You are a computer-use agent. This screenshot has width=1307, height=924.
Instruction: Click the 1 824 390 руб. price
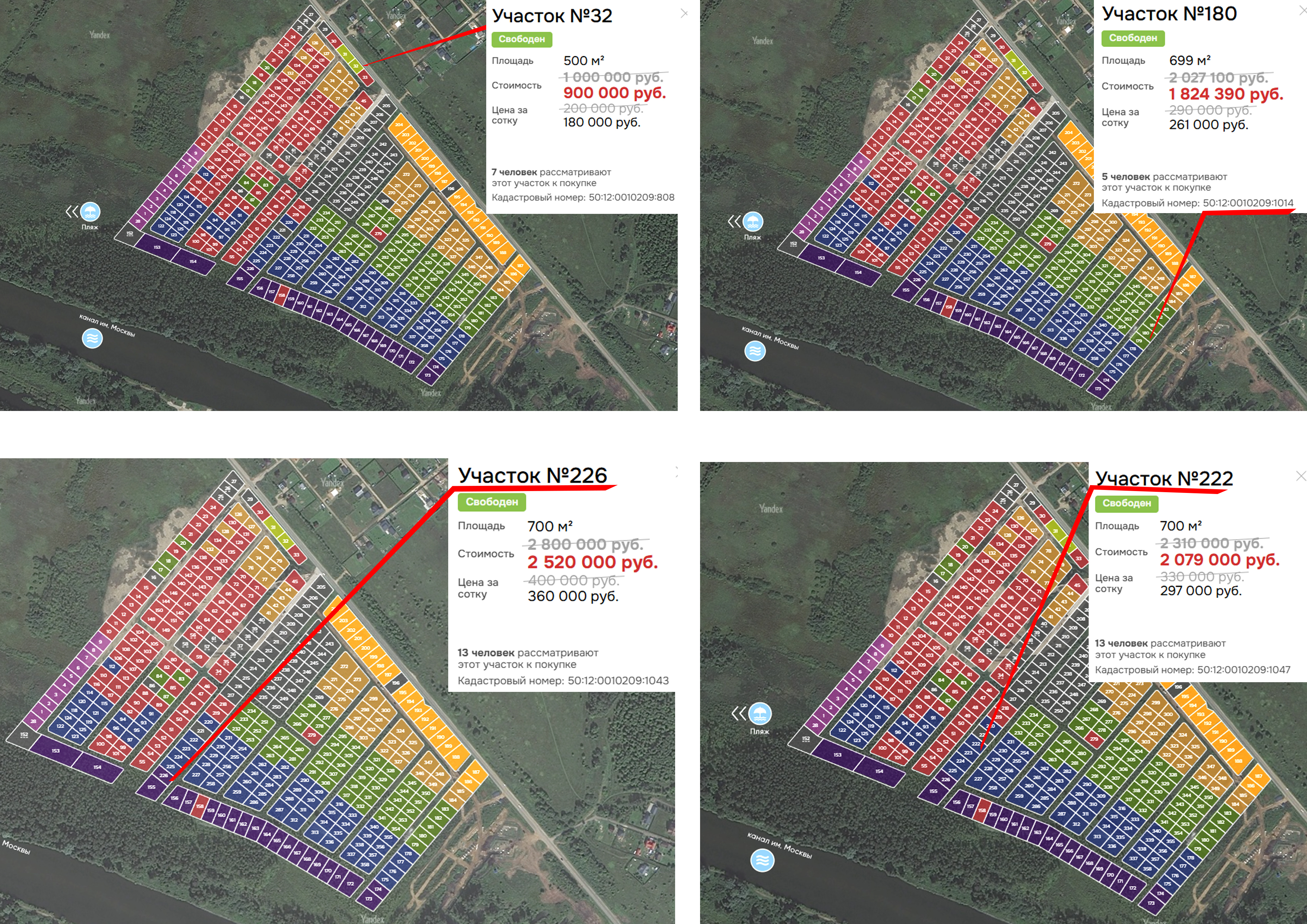pyautogui.click(x=1226, y=94)
